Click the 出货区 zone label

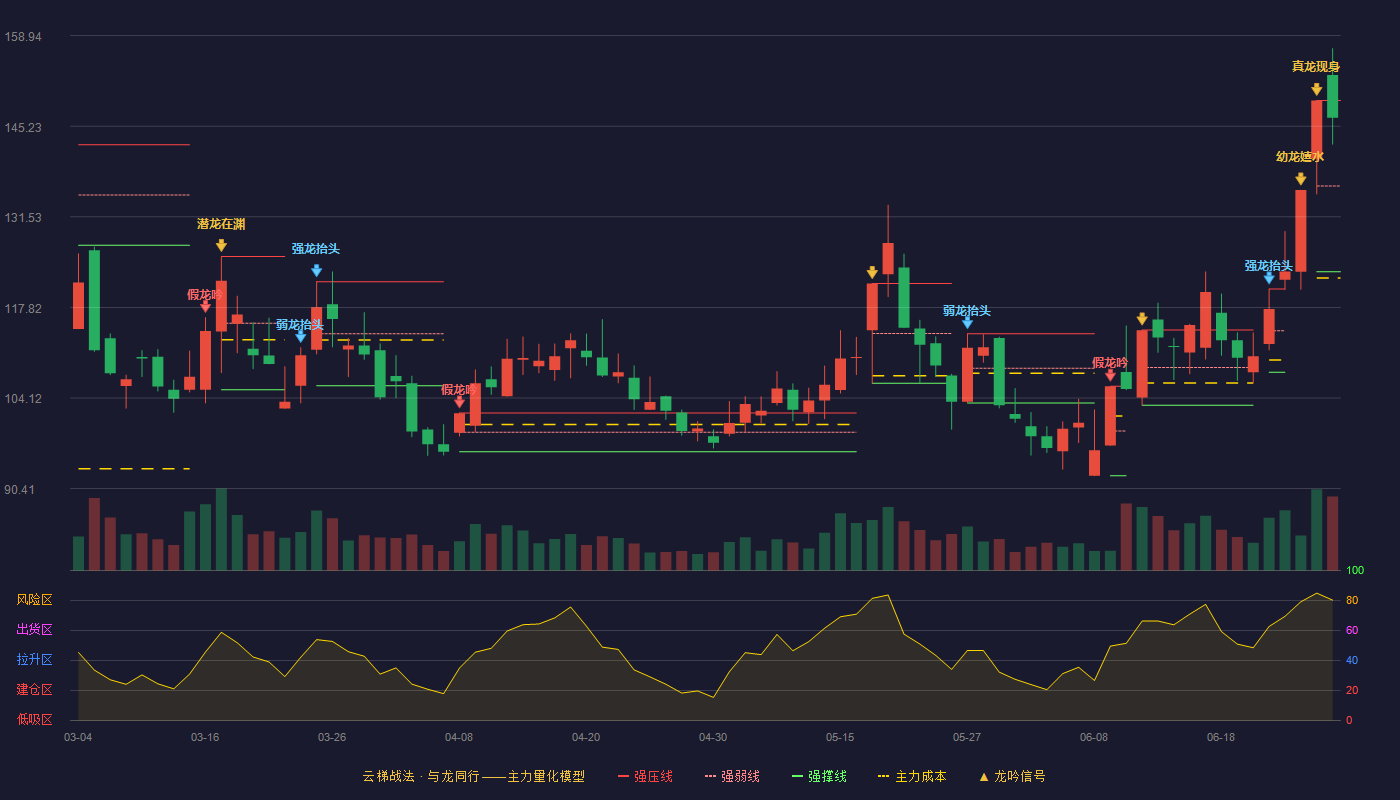(34, 630)
